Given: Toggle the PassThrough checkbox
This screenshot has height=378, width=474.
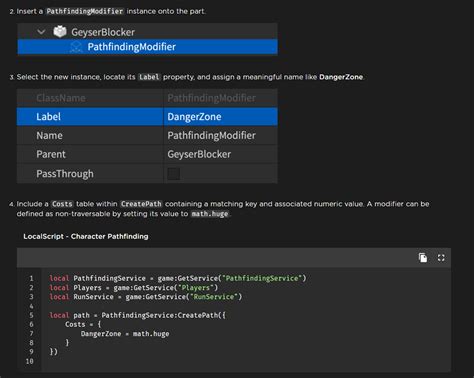Looking at the screenshot, I should 174,174.
